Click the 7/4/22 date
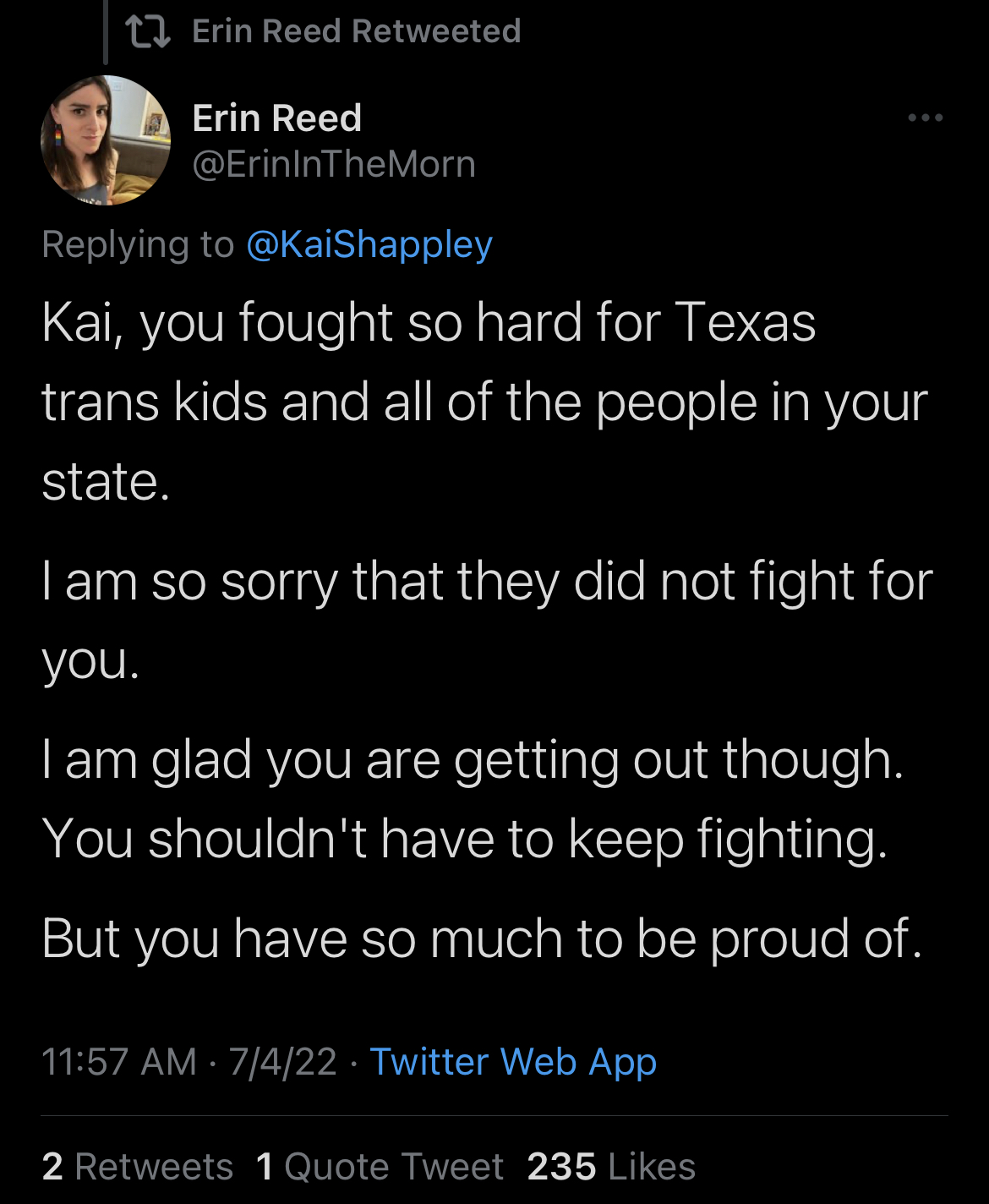The width and height of the screenshot is (989, 1204). 282,1062
